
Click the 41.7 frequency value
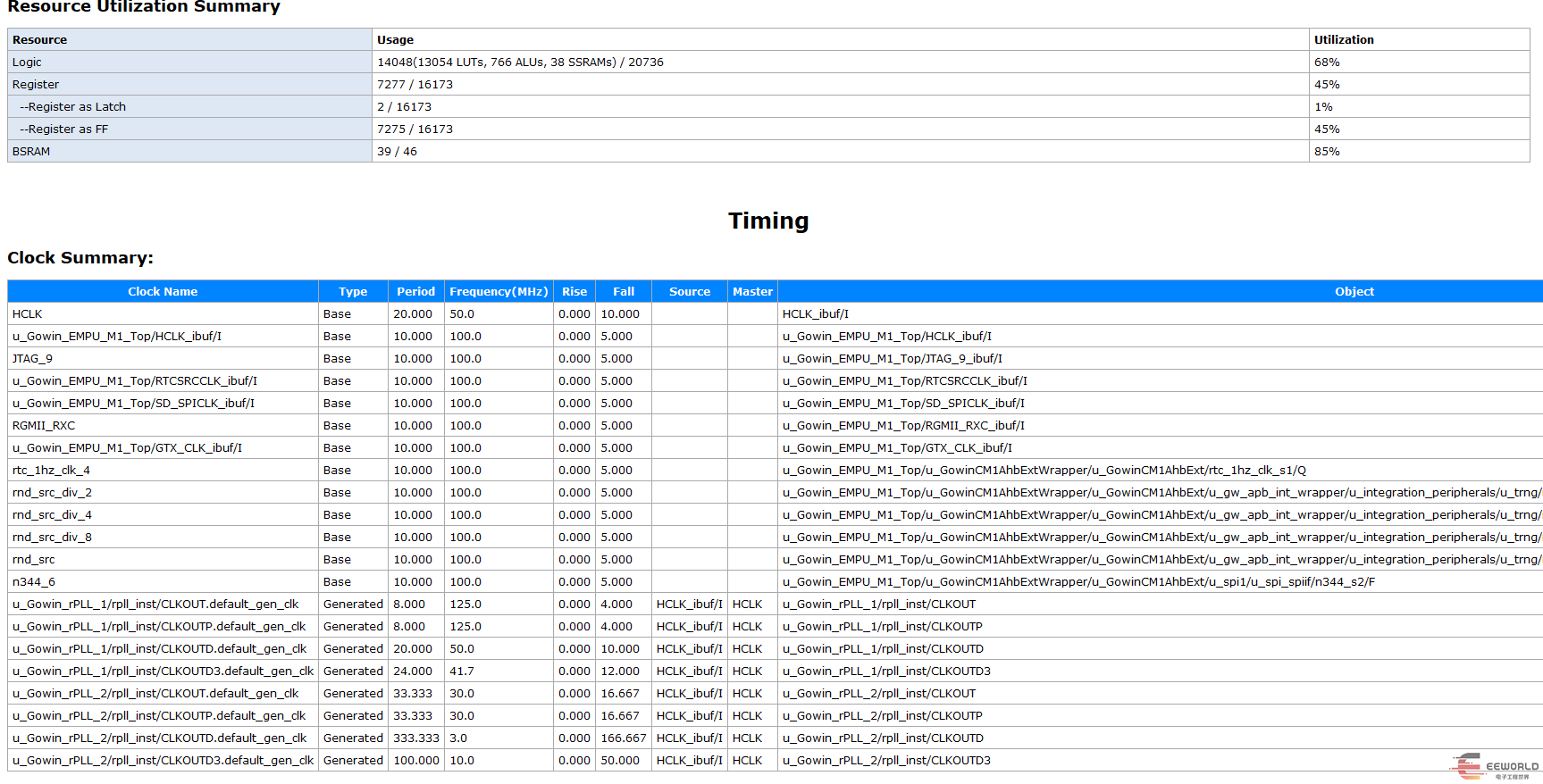pyautogui.click(x=499, y=671)
